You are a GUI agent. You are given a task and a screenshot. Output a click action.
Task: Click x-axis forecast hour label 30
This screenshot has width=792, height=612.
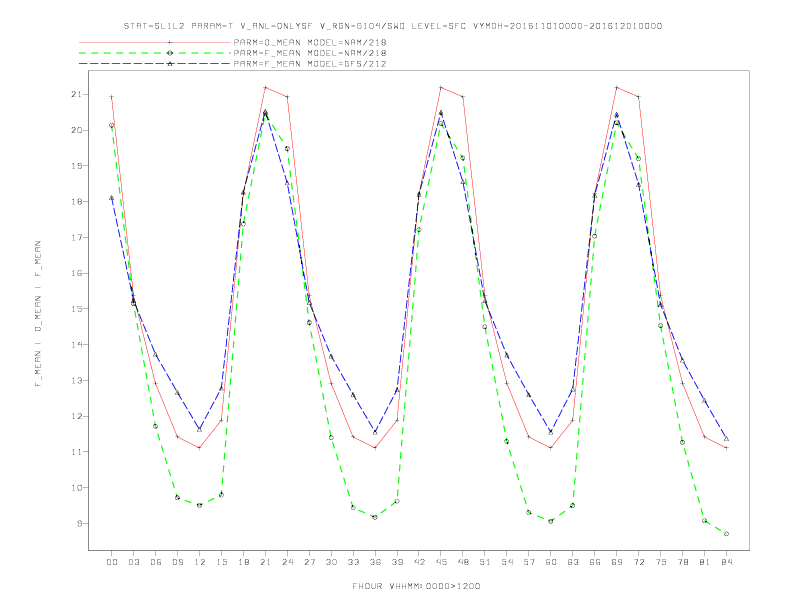[x=331, y=562]
